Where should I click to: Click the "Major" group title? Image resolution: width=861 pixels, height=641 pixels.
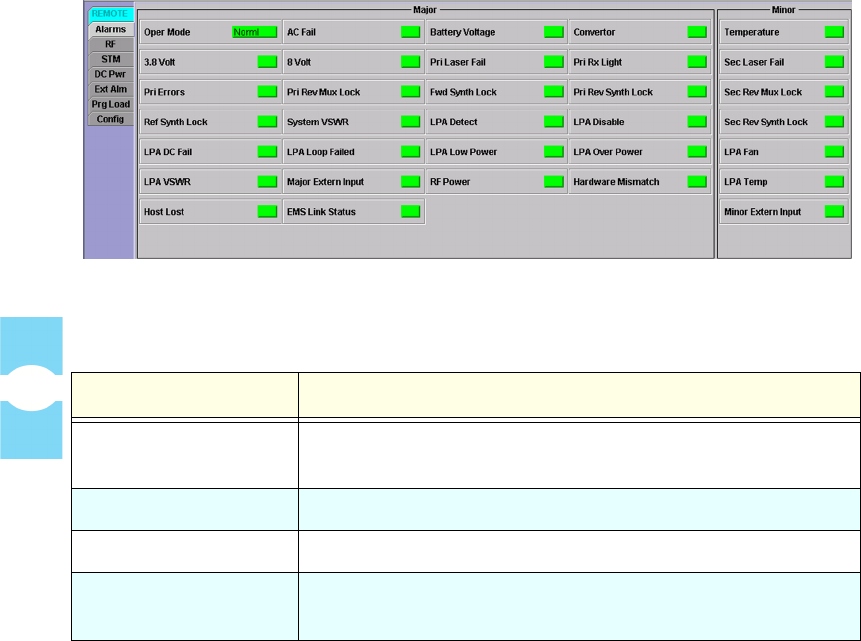(425, 9)
